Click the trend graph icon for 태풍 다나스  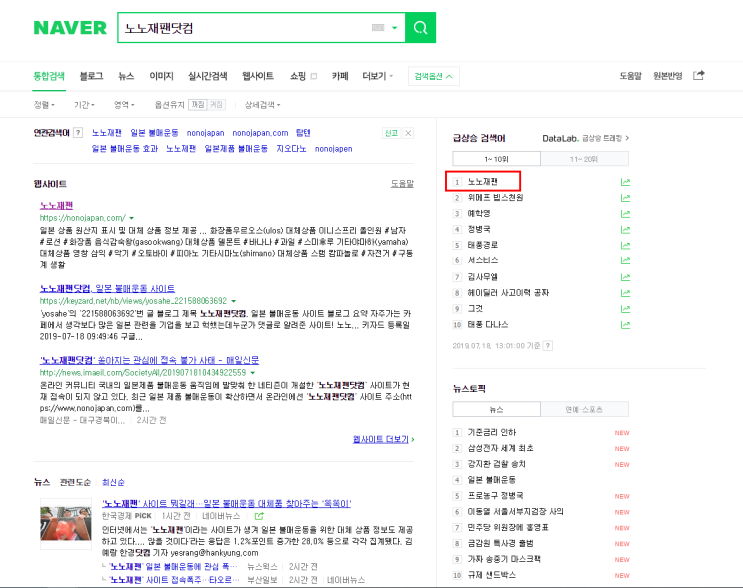pos(625,325)
